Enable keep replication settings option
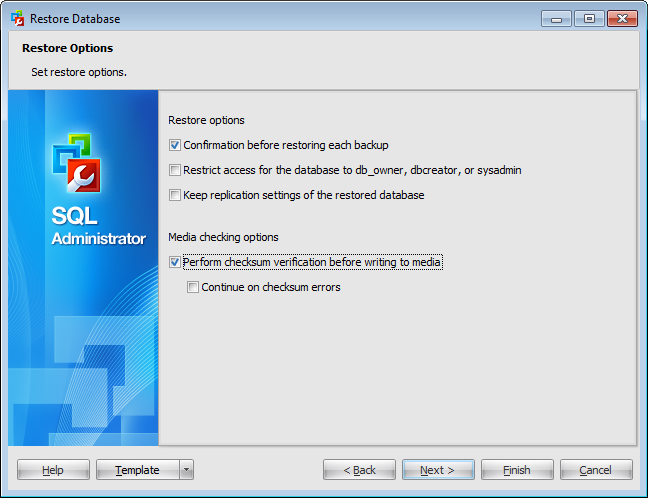The image size is (648, 498). point(175,195)
